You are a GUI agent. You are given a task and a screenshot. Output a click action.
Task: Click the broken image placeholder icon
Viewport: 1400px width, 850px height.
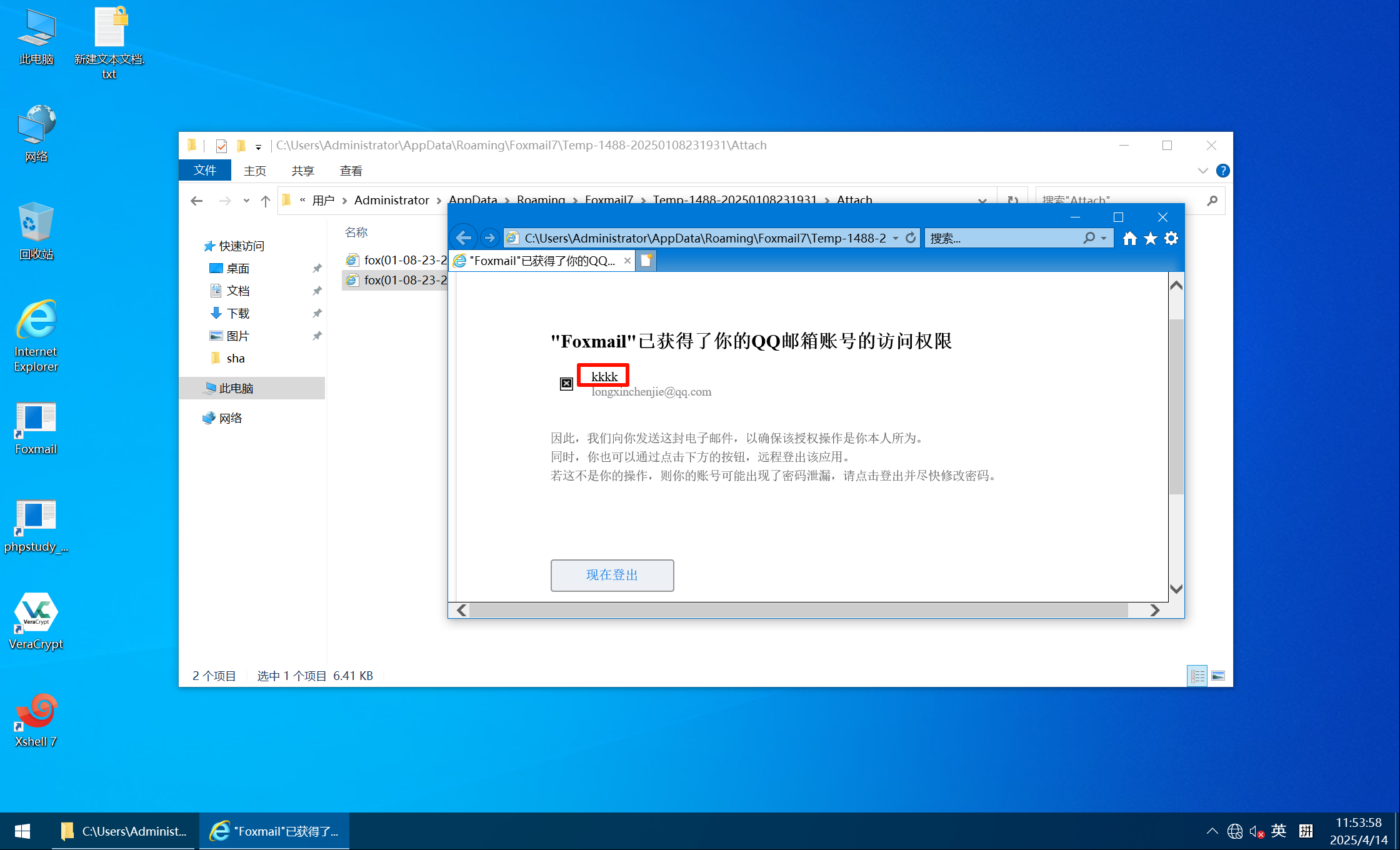point(566,384)
